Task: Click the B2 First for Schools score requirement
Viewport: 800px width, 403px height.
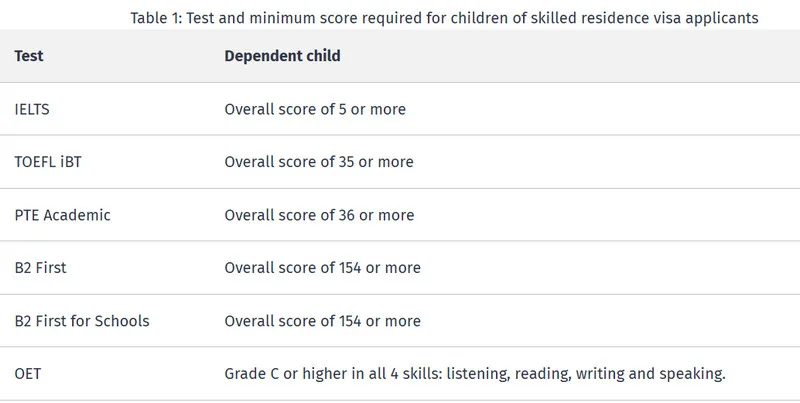Action: tap(323, 321)
